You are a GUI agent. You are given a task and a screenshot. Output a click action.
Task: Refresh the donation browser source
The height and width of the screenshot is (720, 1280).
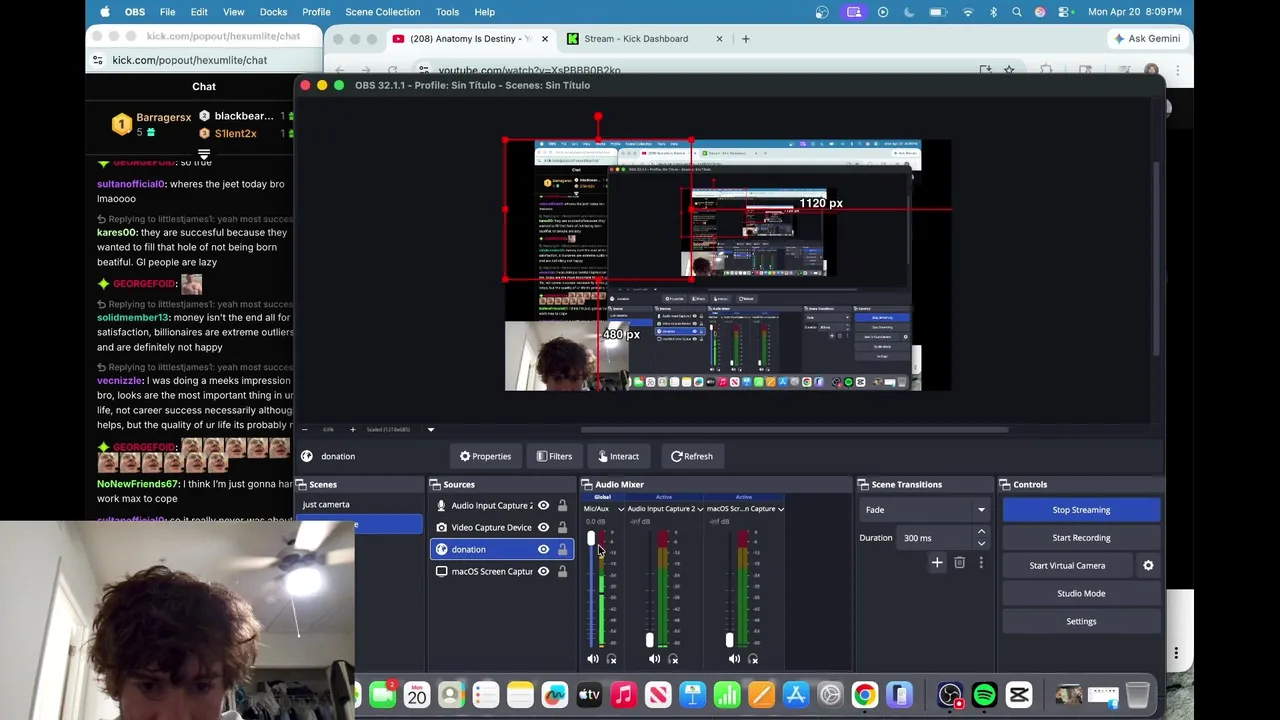coord(692,456)
